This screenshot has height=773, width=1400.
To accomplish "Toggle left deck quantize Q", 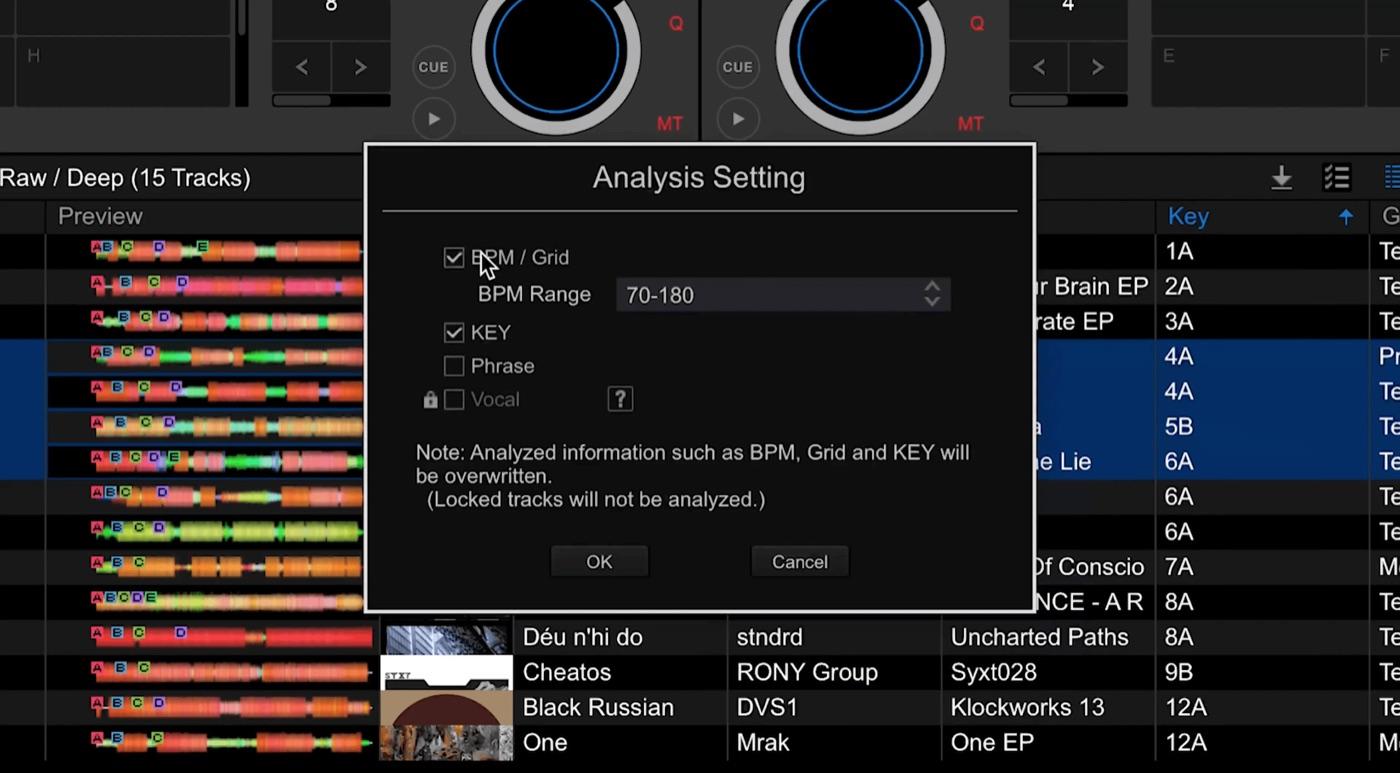I will click(676, 24).
